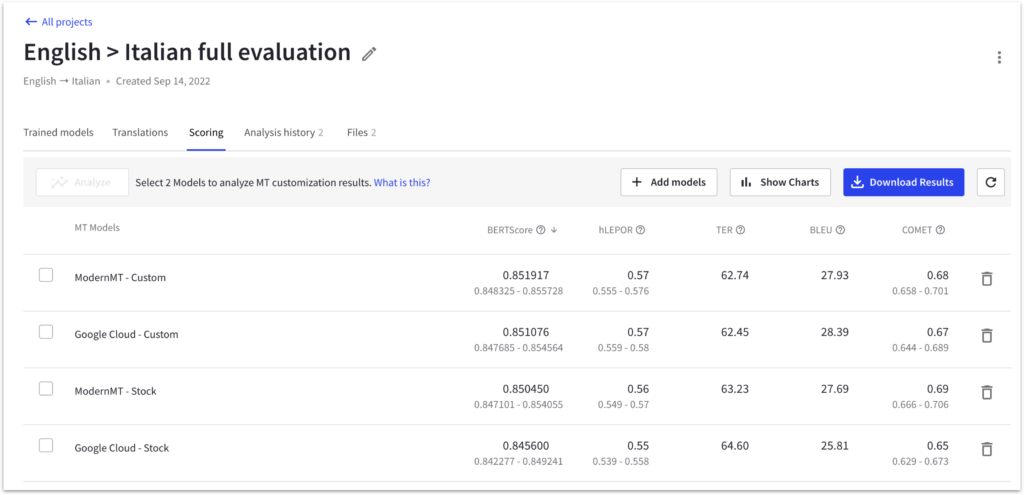Image resolution: width=1024 pixels, height=495 pixels.
Task: Open the What is this? link
Action: pos(402,183)
